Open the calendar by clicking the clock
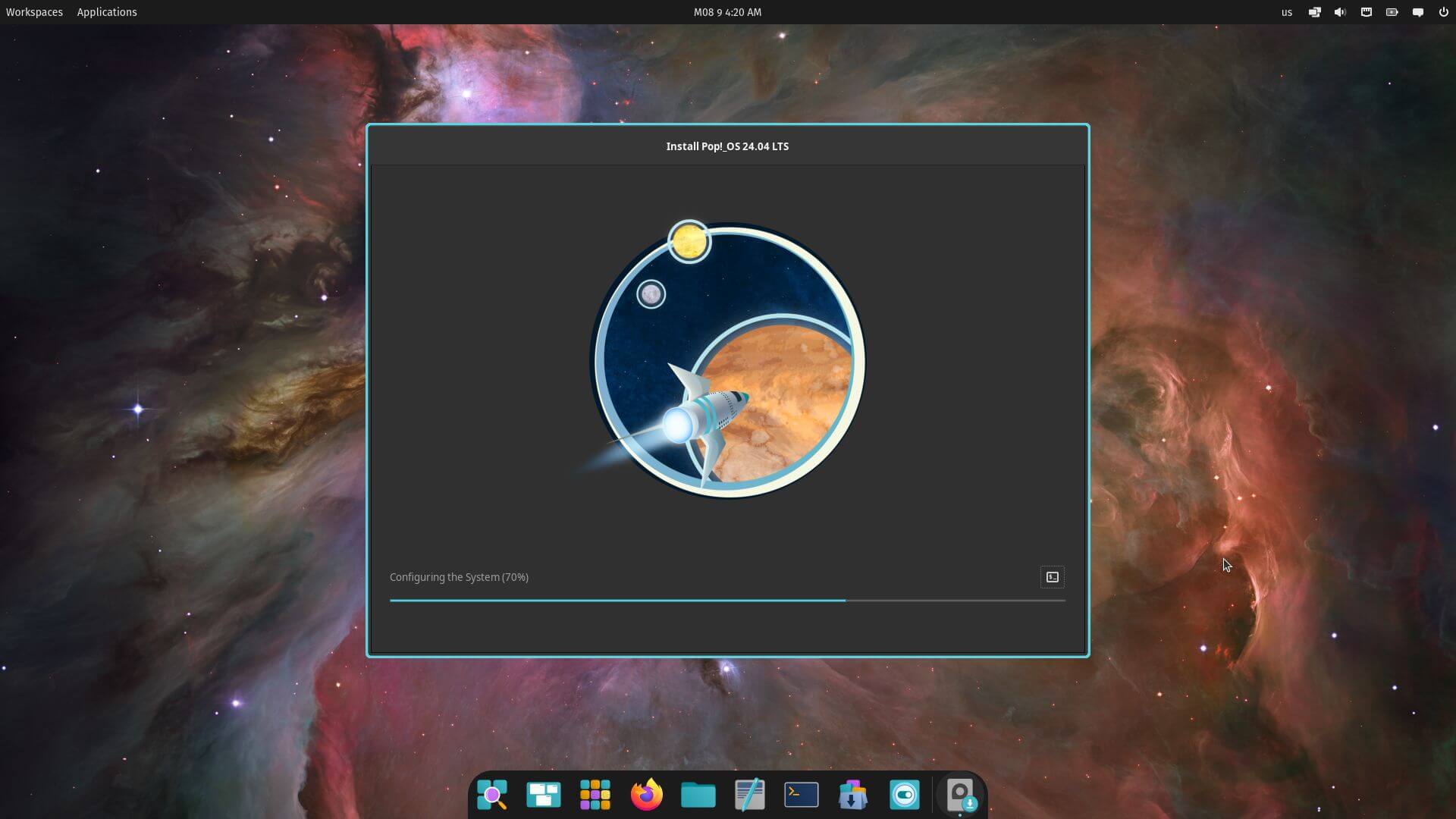1456x819 pixels. point(726,11)
